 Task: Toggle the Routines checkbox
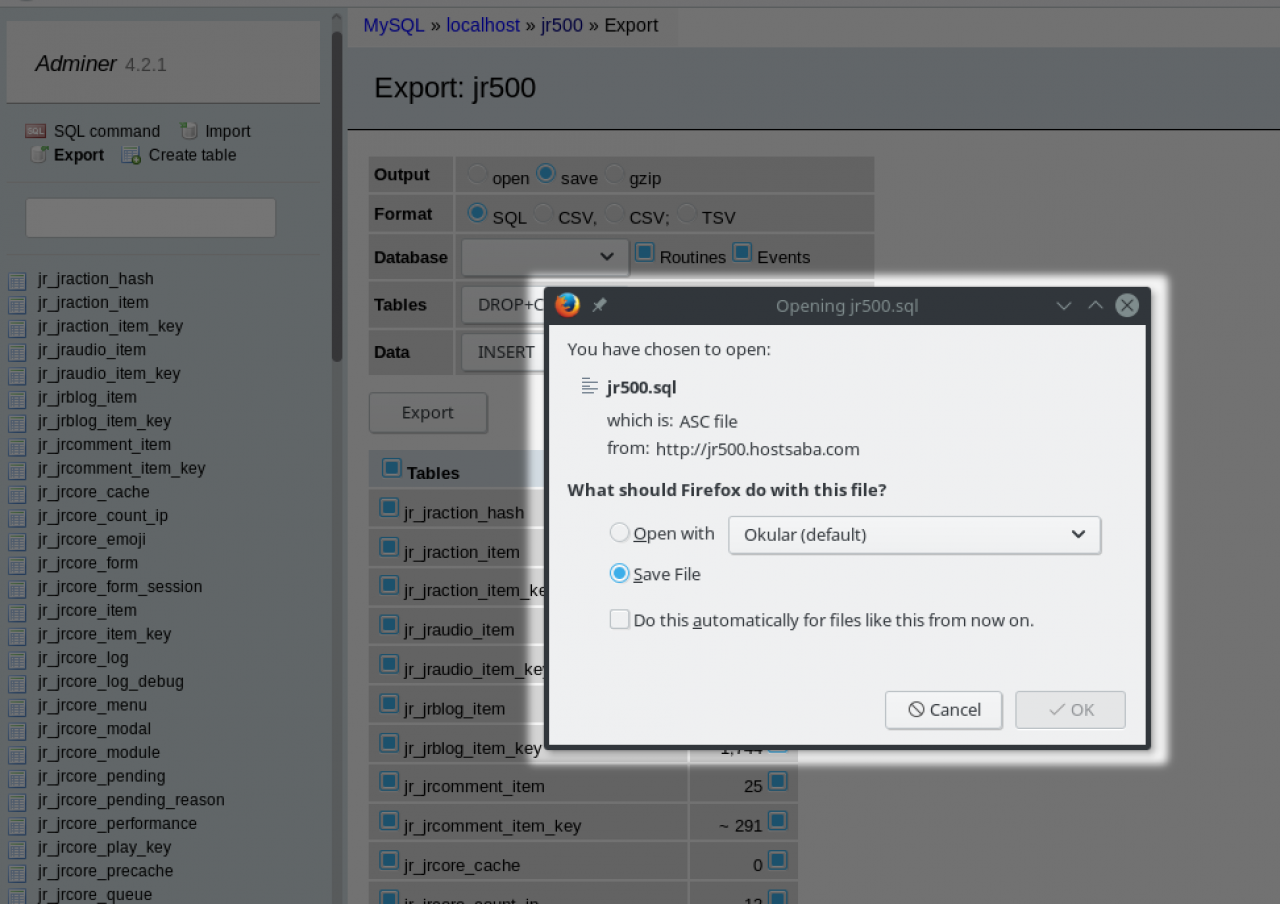645,252
